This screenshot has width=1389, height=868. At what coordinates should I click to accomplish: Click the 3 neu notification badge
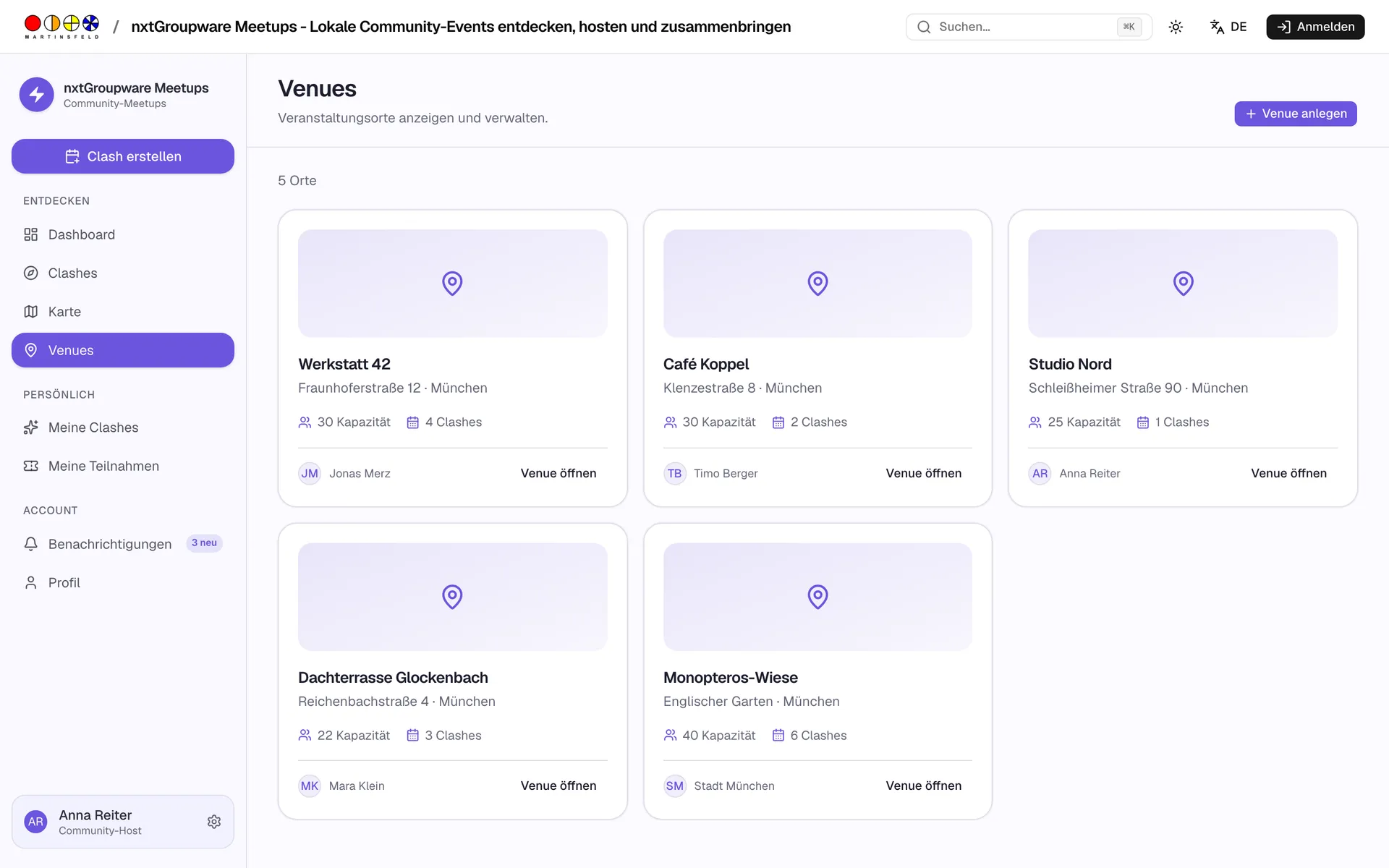point(204,543)
